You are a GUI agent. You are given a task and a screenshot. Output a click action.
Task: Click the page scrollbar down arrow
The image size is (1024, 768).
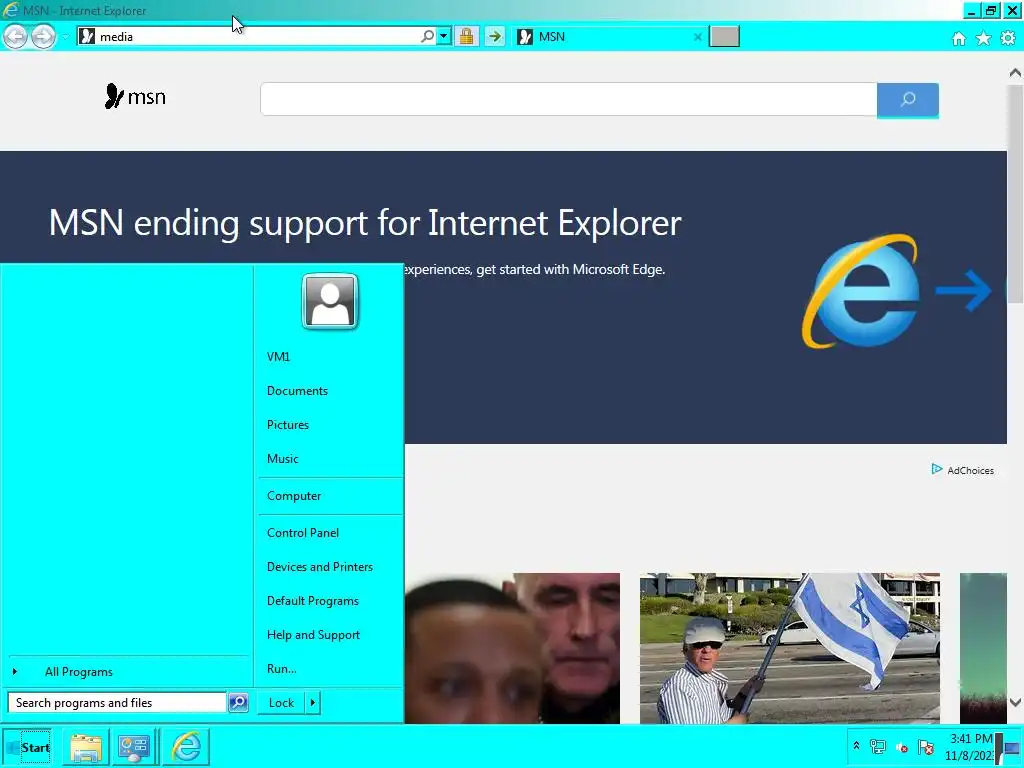pos(1015,703)
